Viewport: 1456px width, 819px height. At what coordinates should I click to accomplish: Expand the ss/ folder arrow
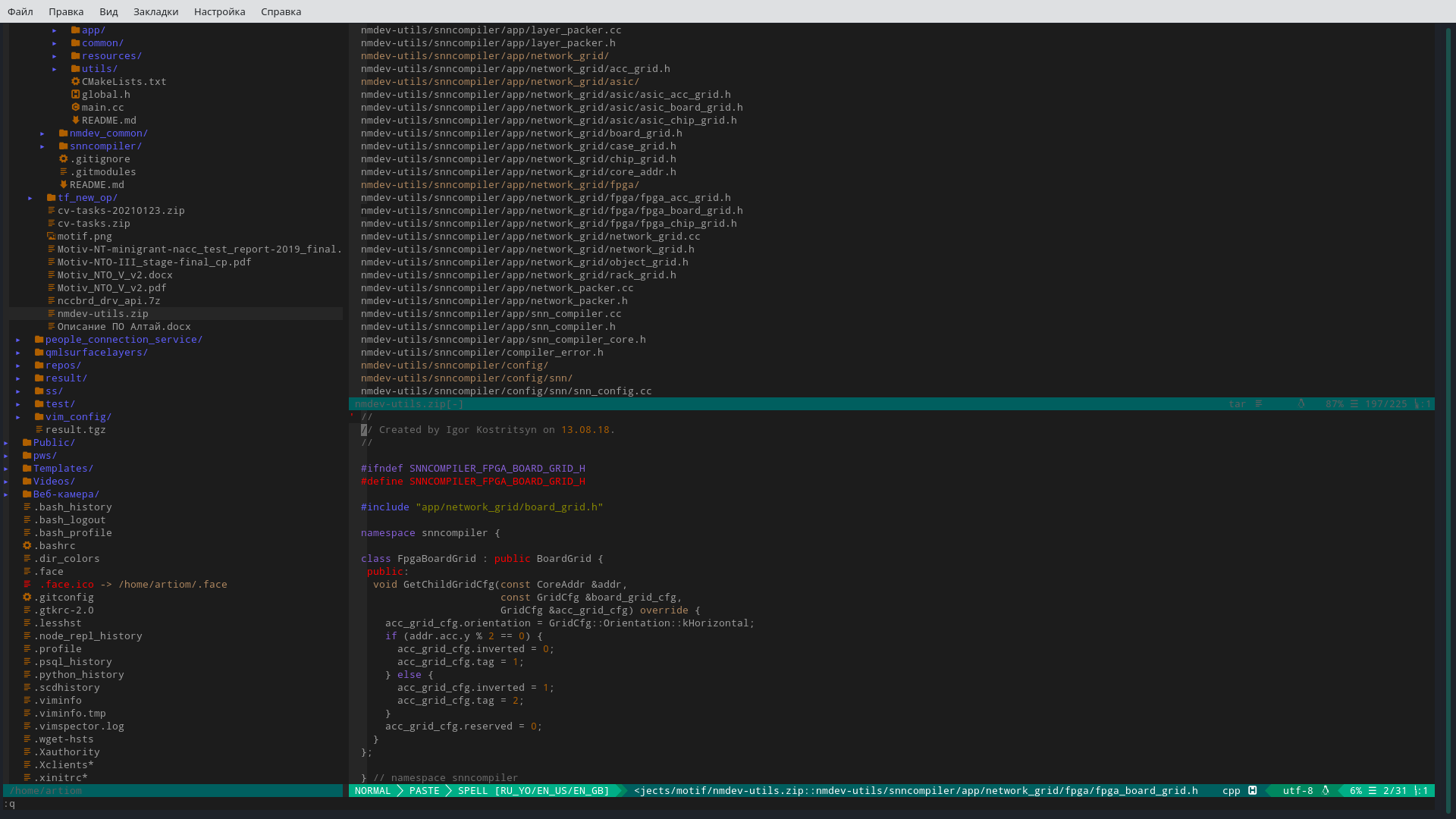pos(18,391)
